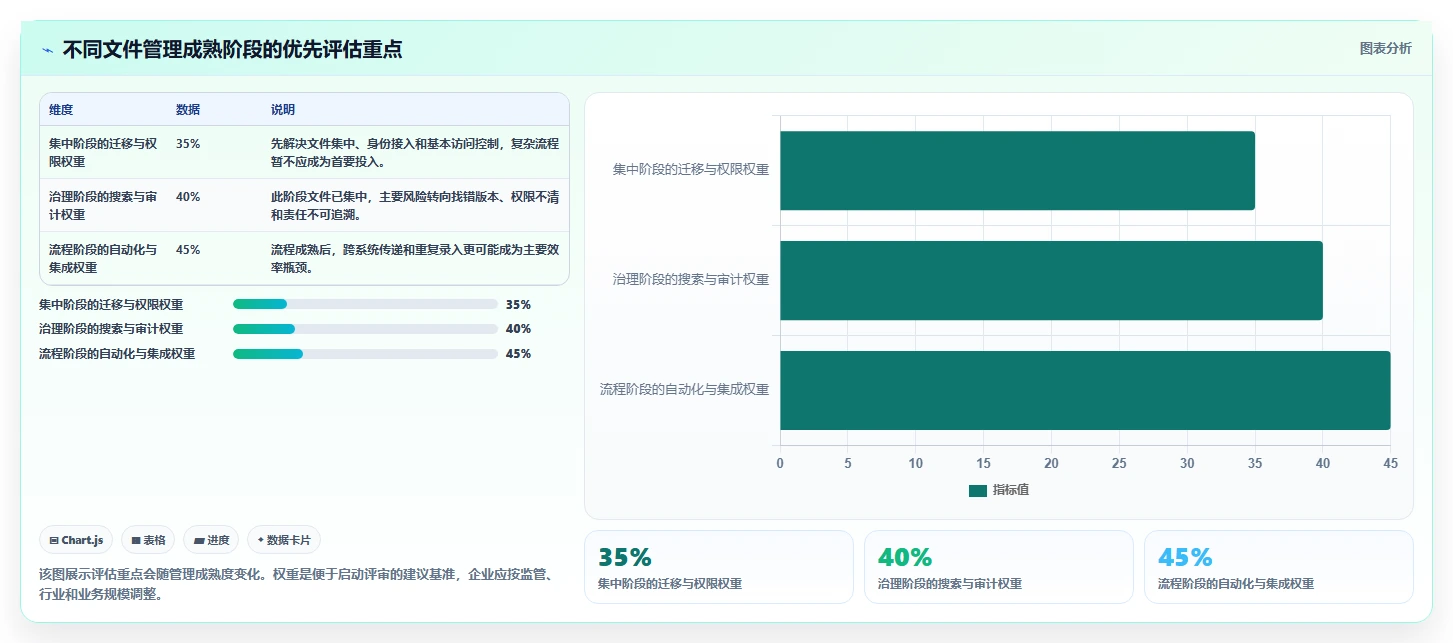
Task: Click the 35% progress bar for 集中阶段
Action: point(365,304)
